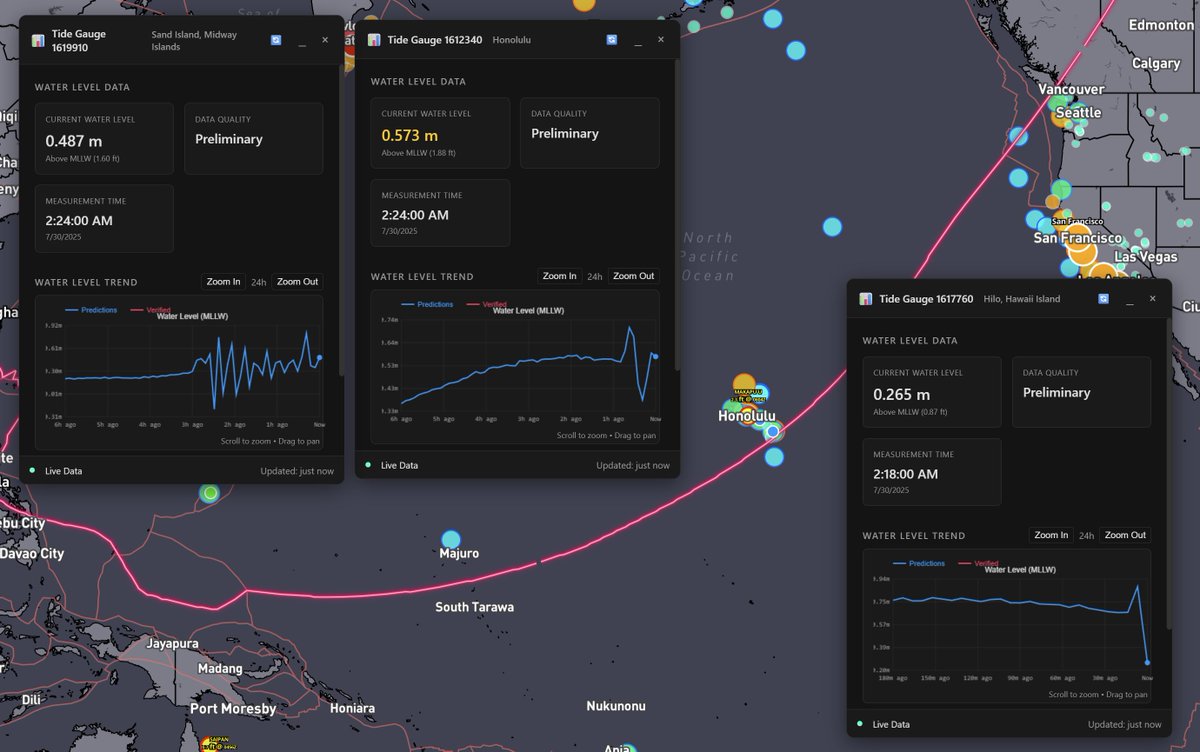The height and width of the screenshot is (752, 1200).
Task: Click the MAKAPUU buoy label near Honolulu
Action: tap(748, 395)
